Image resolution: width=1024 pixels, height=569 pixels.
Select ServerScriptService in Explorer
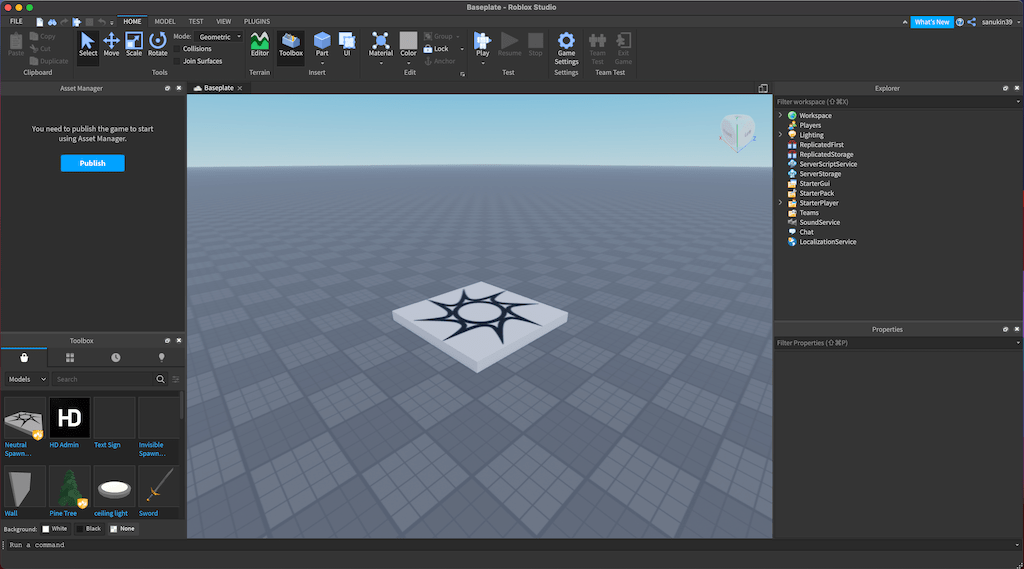[x=828, y=164]
